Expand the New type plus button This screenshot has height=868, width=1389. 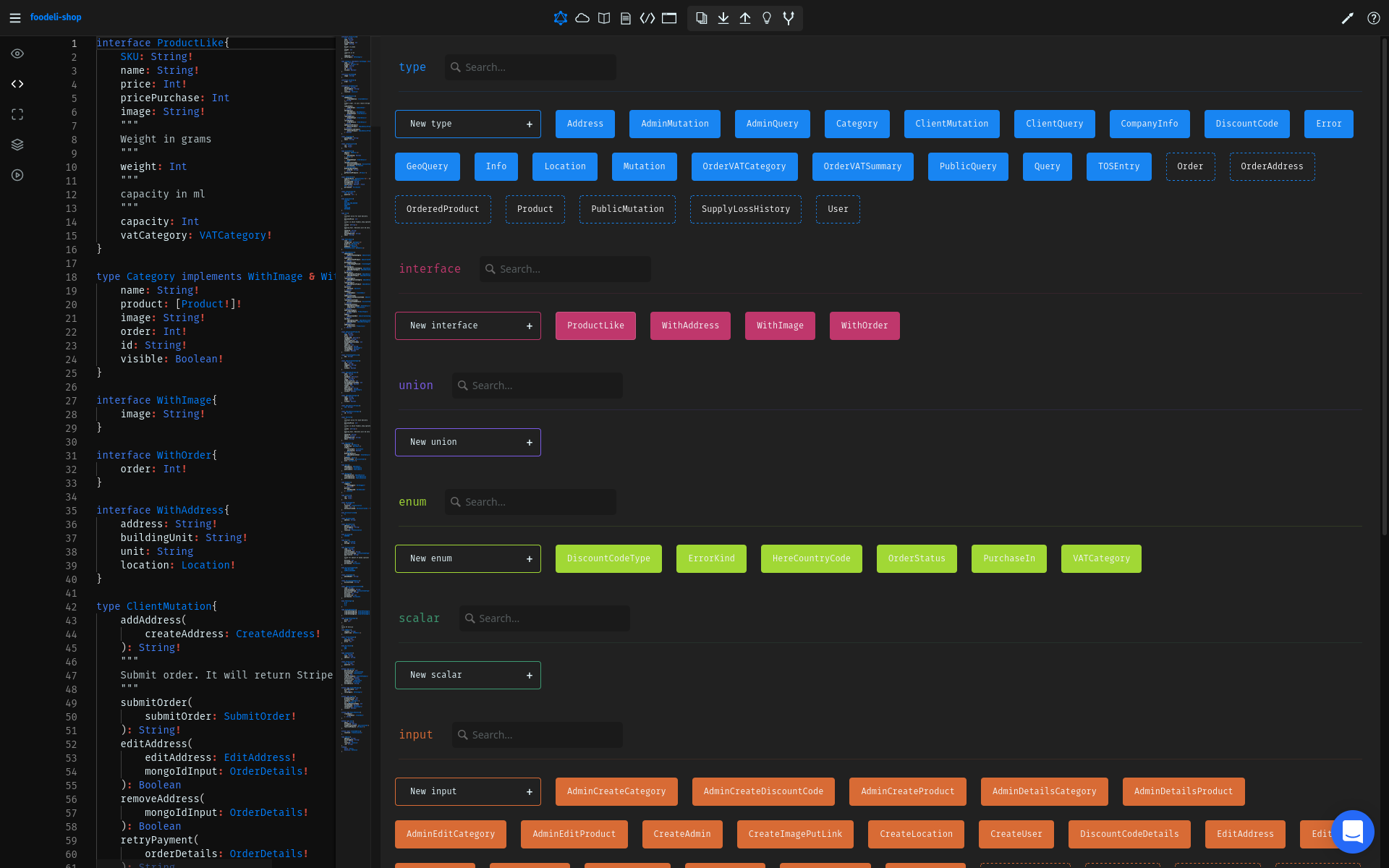(529, 124)
